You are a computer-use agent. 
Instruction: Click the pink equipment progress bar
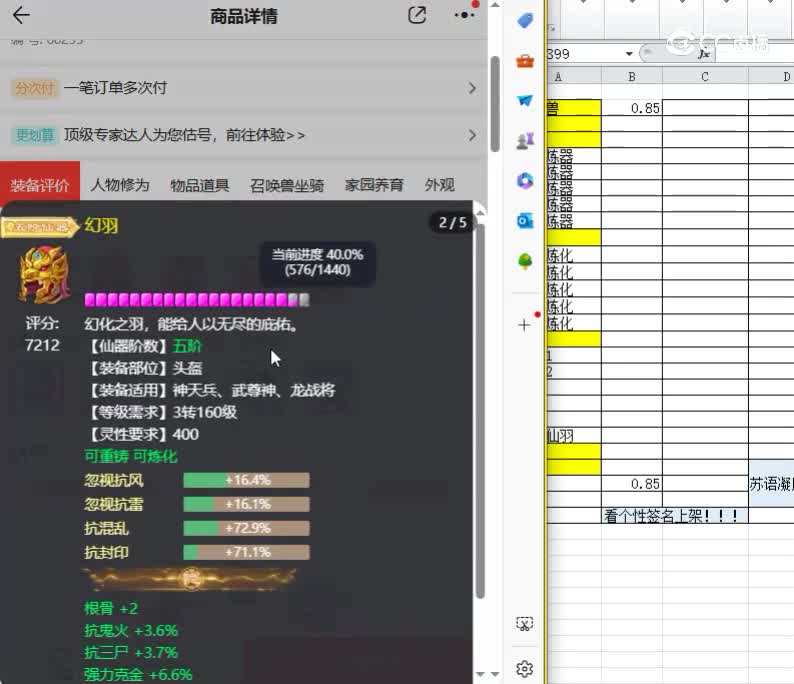click(x=197, y=300)
